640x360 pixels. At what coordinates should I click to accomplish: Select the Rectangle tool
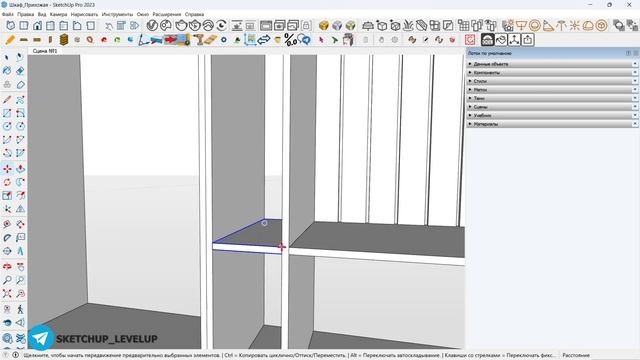[x=7, y=113]
